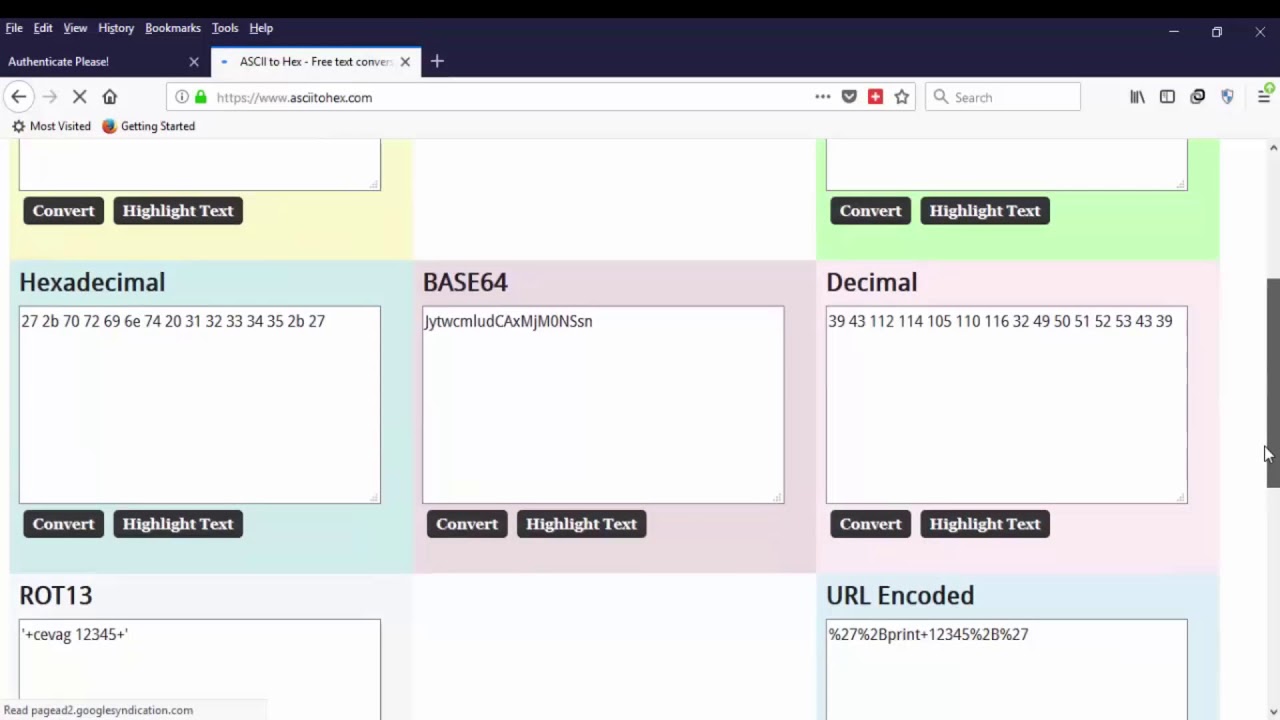
Task: Open a new tab with plus icon
Action: pos(437,61)
